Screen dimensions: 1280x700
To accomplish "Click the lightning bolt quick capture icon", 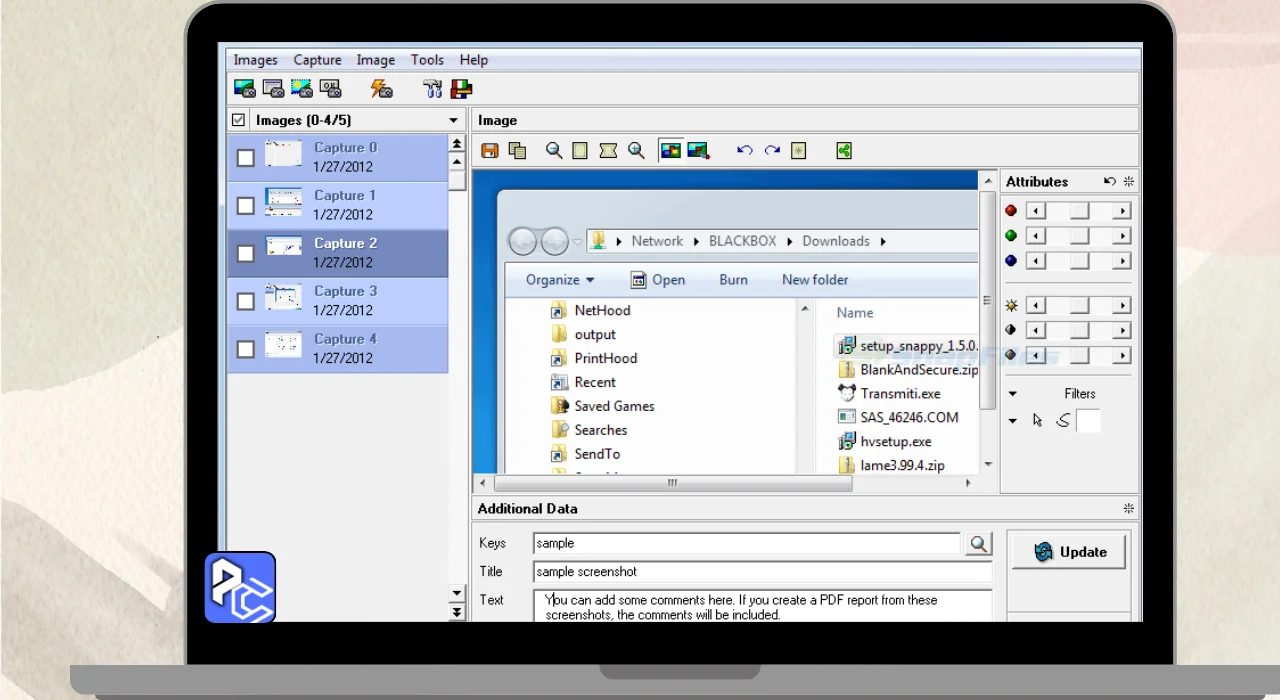I will (381, 89).
